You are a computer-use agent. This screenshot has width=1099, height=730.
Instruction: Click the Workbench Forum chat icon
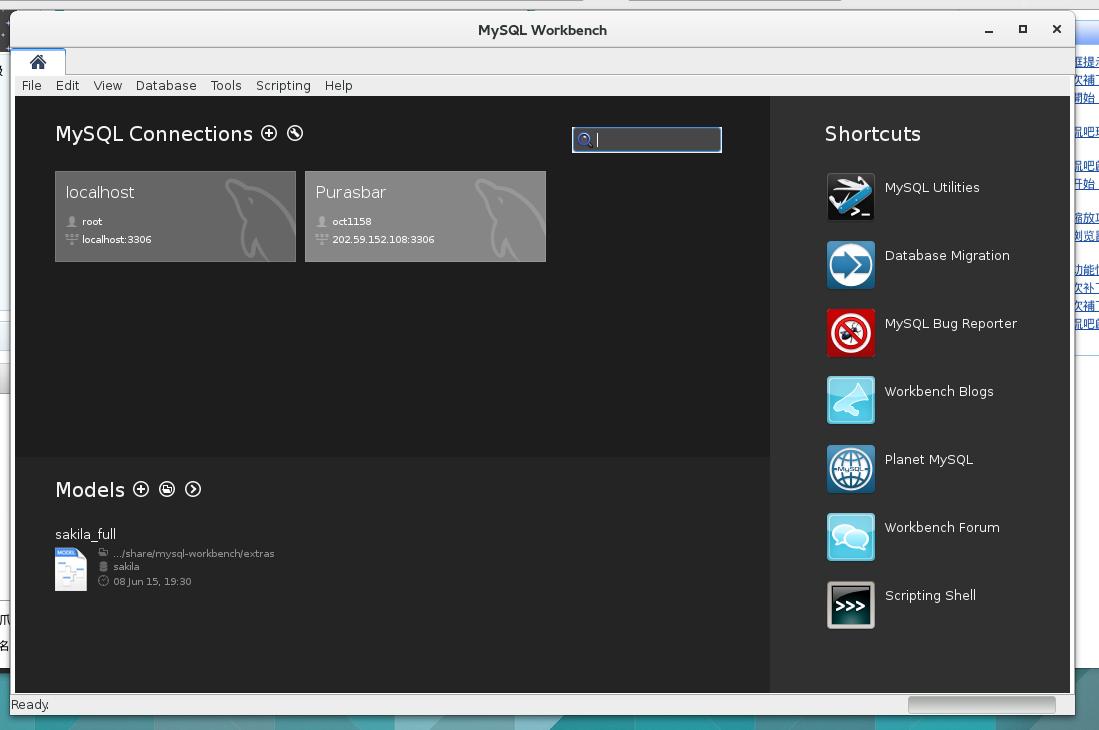pos(851,536)
